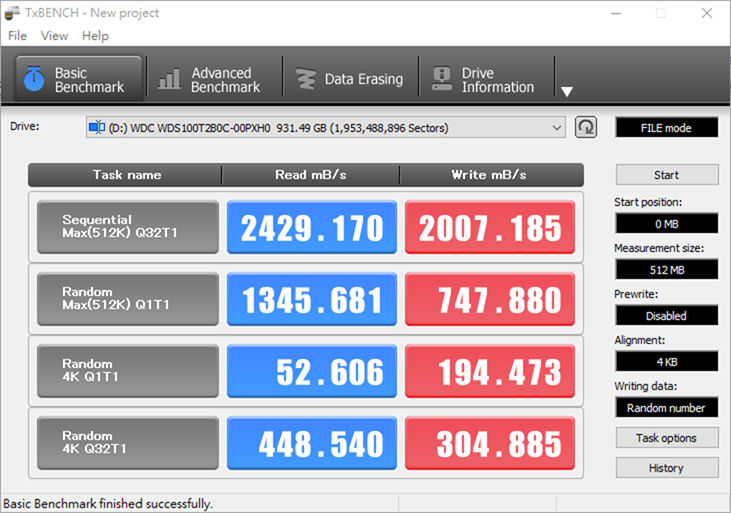
Task: Click the Random 4K Q1T1 task button
Action: pyautogui.click(x=127, y=371)
